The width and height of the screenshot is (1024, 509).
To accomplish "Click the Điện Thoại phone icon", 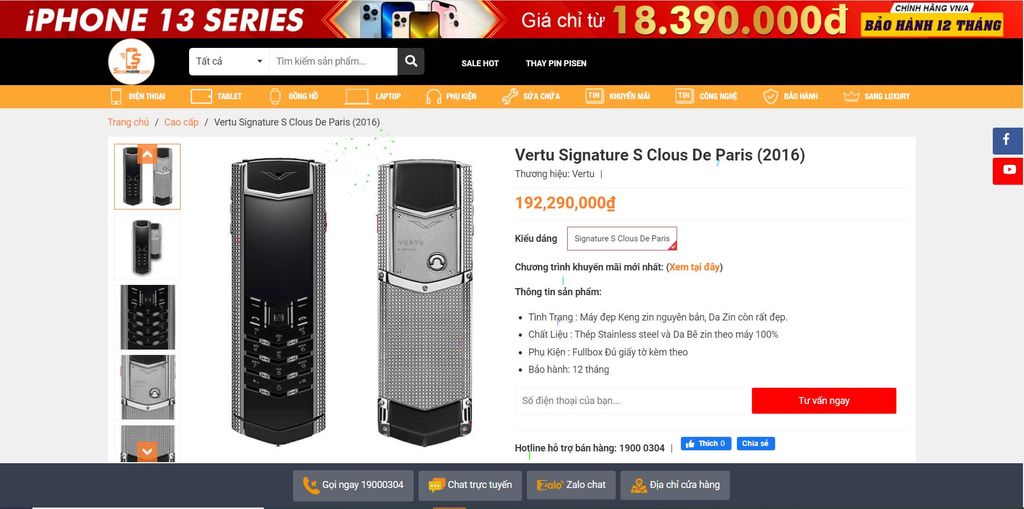I will [116, 96].
